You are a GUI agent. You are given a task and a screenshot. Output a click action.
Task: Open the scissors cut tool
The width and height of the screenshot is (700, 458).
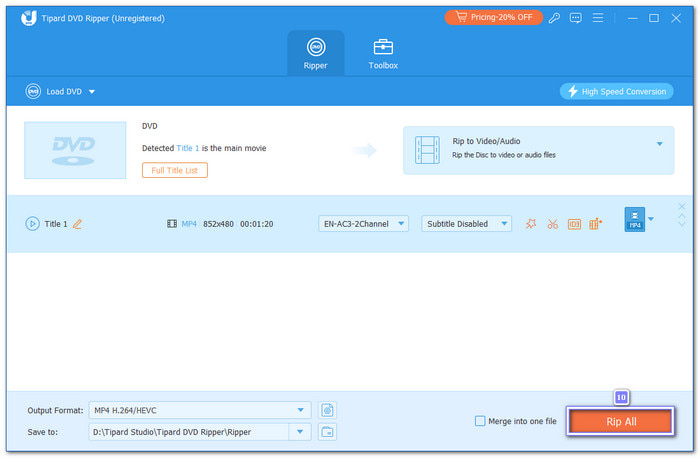point(552,224)
